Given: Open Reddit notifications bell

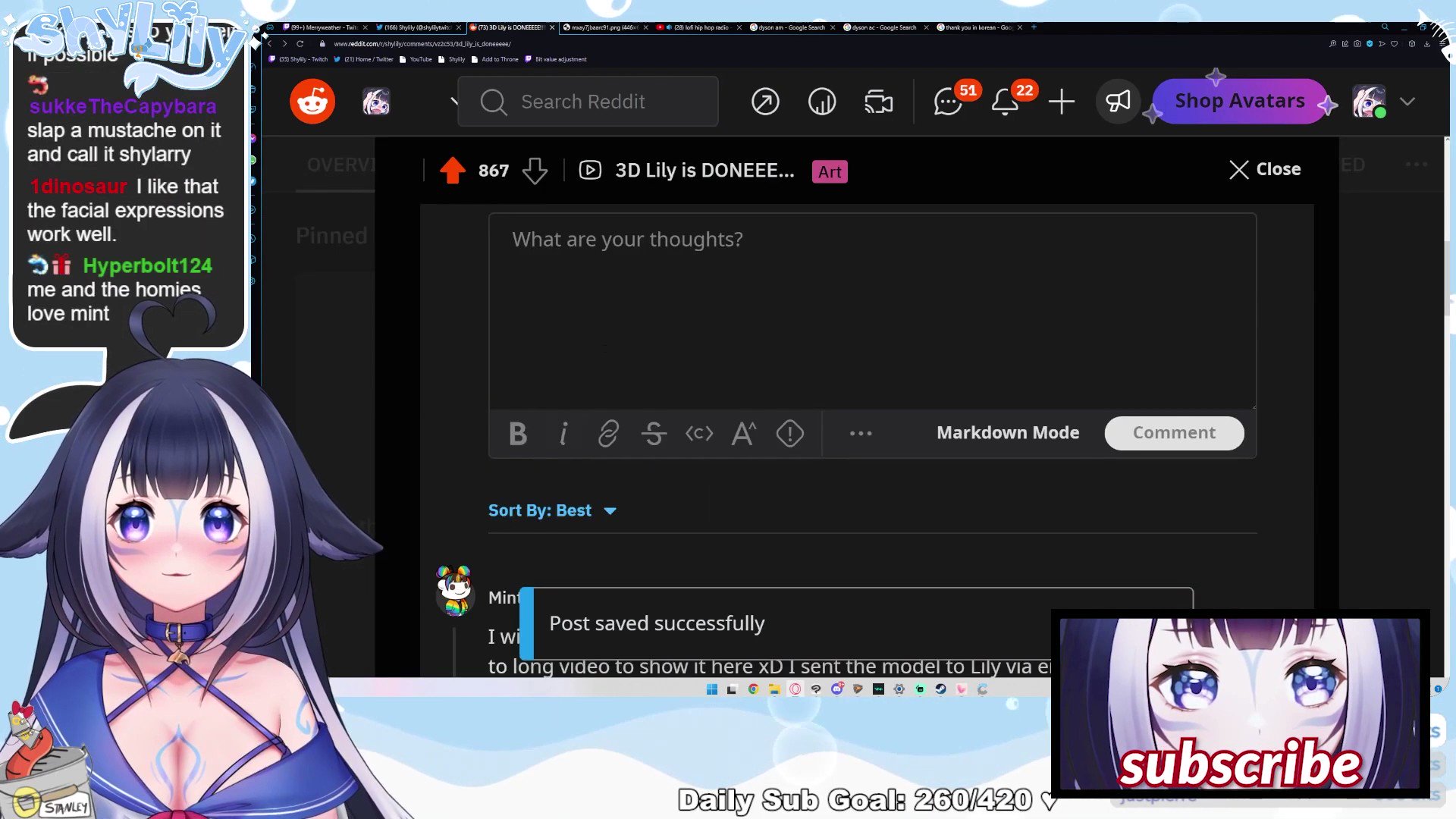Looking at the screenshot, I should coord(1005,102).
